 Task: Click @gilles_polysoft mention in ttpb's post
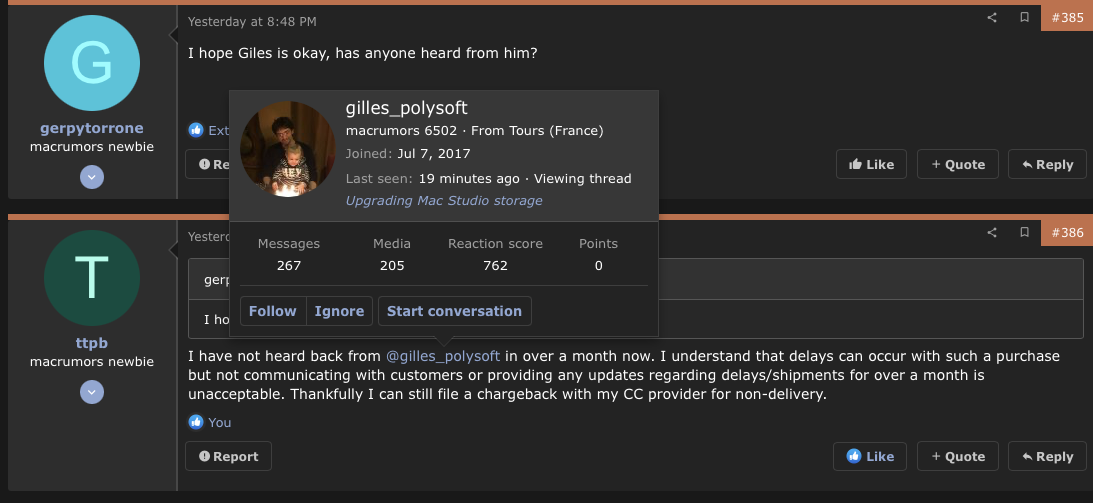pyautogui.click(x=443, y=356)
